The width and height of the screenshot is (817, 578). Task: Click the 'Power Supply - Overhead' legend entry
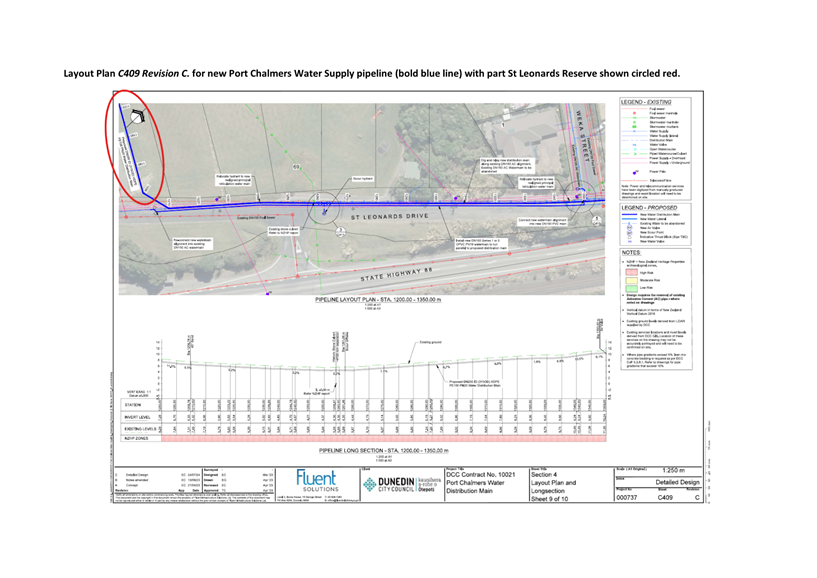click(x=667, y=158)
